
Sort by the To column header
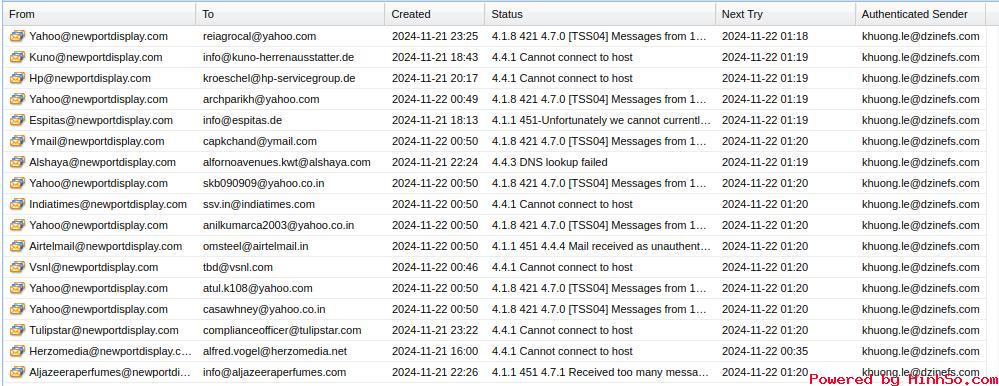290,14
